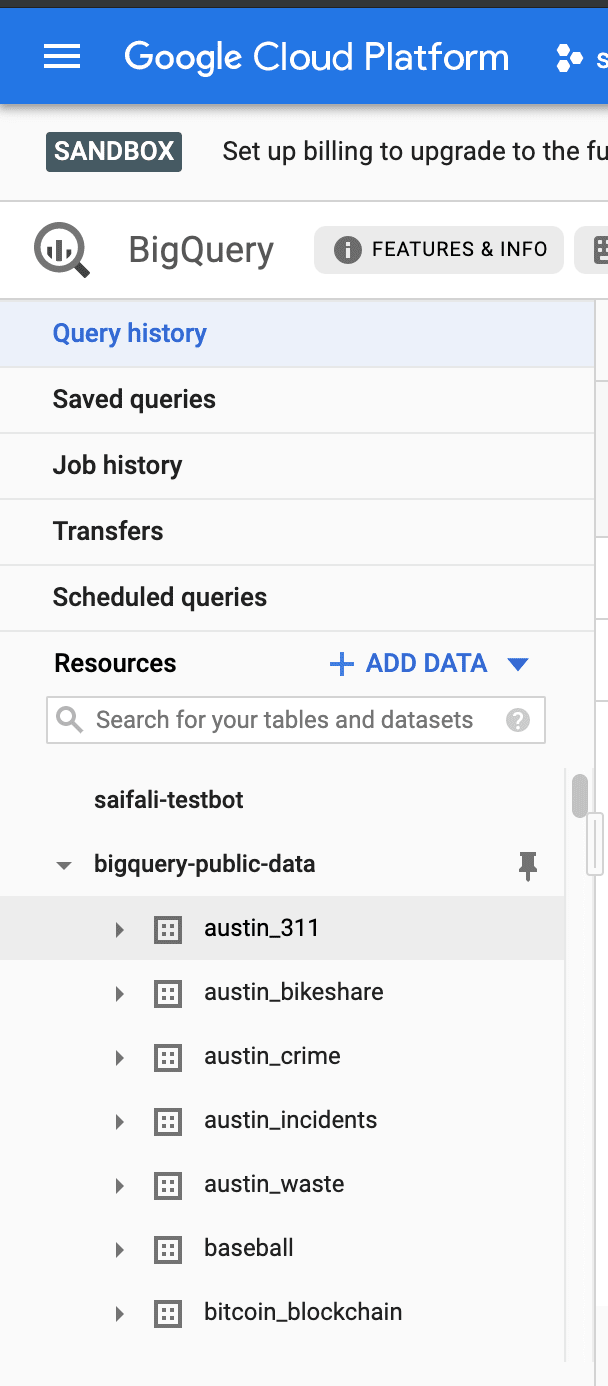Viewport: 608px width, 1386px height.
Task: Go to Scheduled queries
Action: click(x=160, y=597)
